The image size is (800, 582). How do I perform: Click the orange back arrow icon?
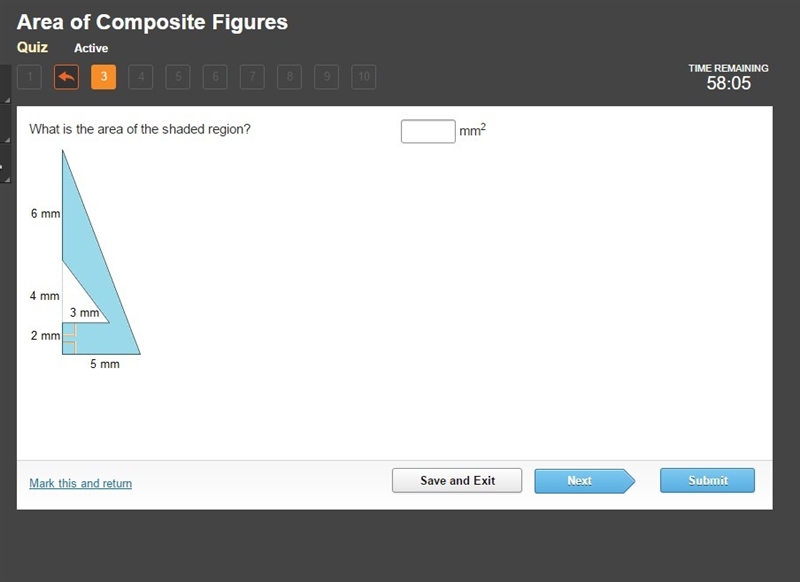point(66,77)
